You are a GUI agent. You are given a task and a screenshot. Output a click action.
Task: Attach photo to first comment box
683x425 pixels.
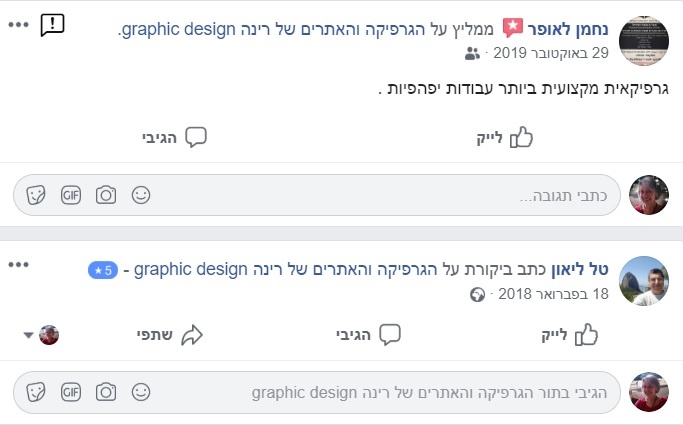[106, 195]
